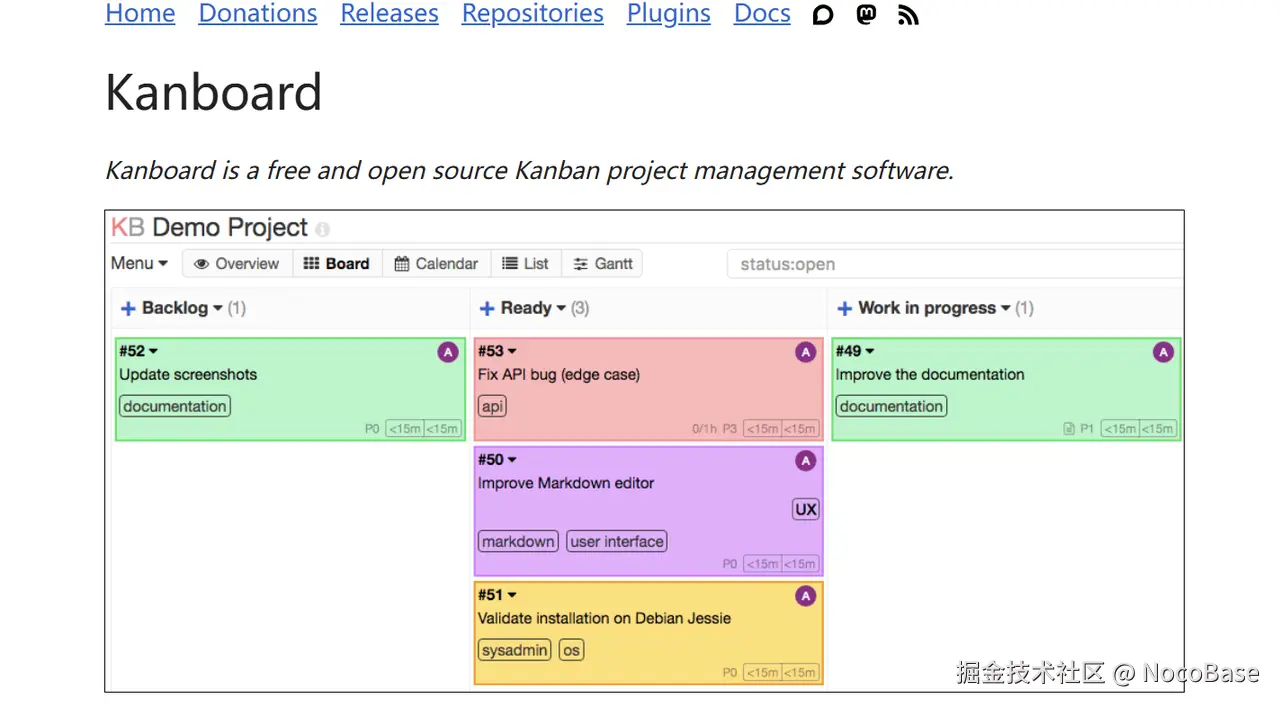Click the P3 priority on task #53
The image size is (1280, 707).
pos(730,429)
